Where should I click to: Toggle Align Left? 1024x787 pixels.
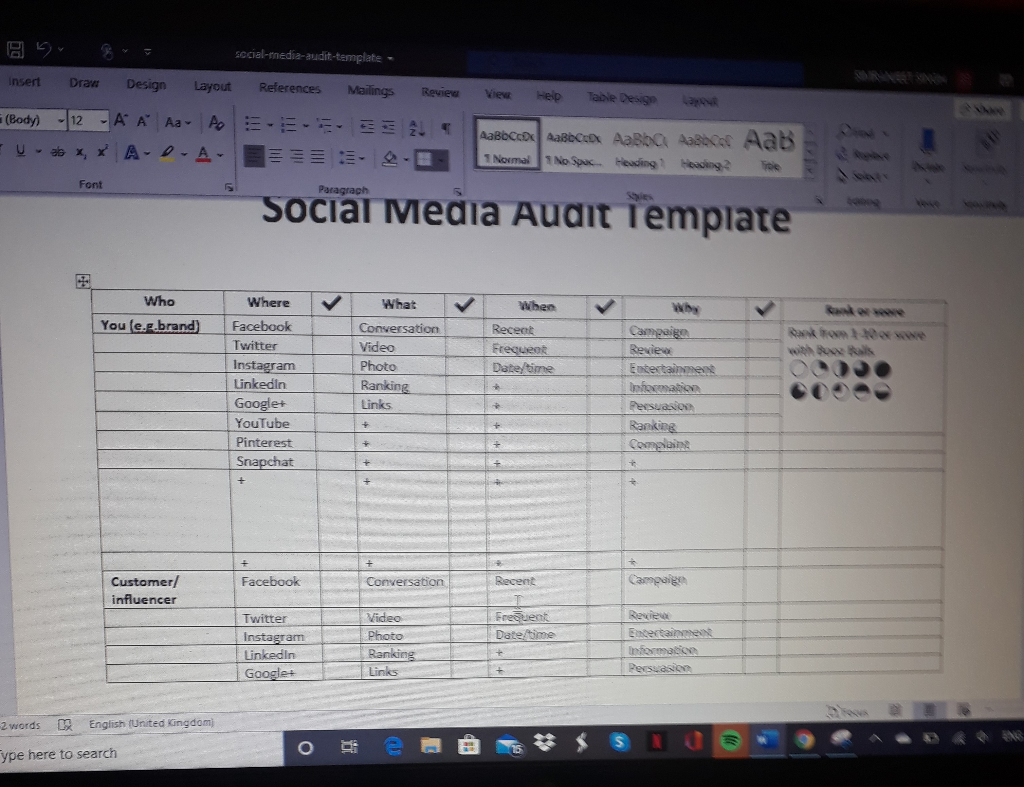point(254,156)
